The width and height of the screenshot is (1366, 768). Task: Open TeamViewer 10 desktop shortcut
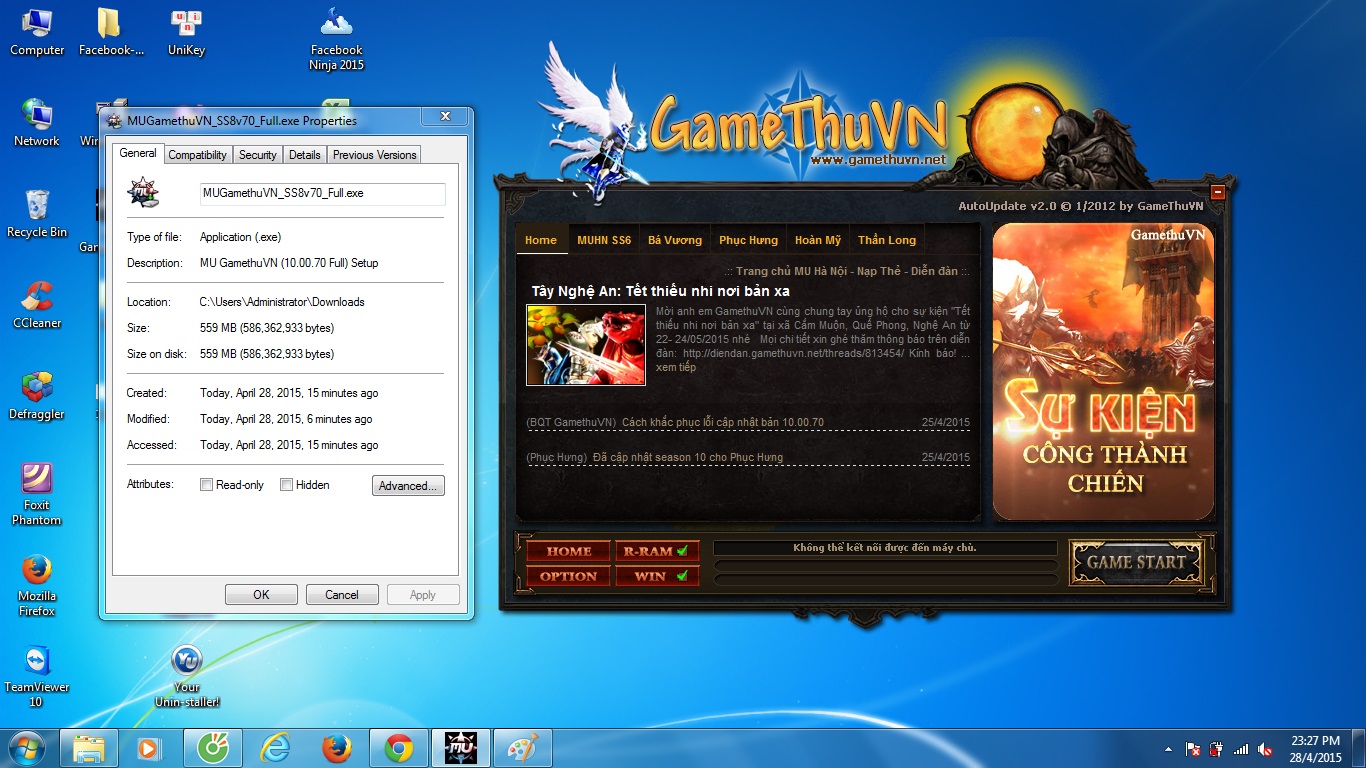coord(37,676)
